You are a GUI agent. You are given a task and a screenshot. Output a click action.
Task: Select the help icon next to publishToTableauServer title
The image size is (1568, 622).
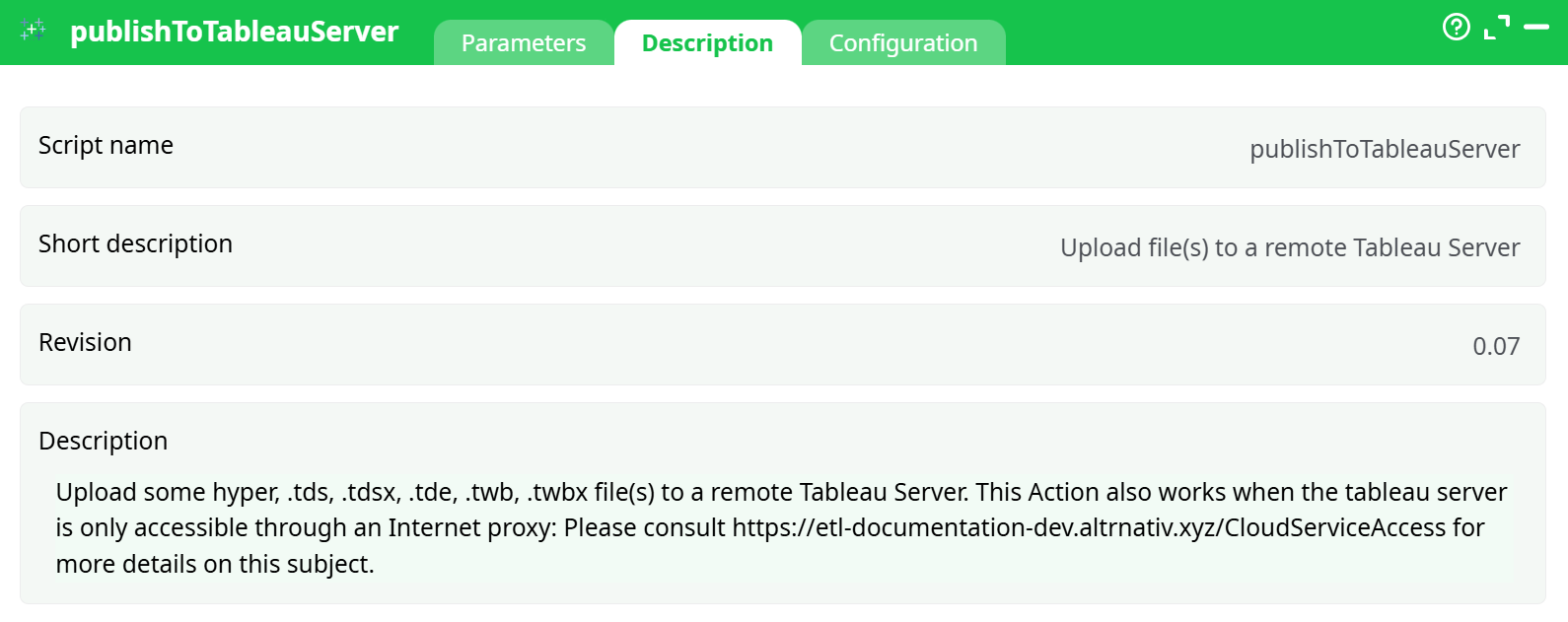tap(1457, 28)
